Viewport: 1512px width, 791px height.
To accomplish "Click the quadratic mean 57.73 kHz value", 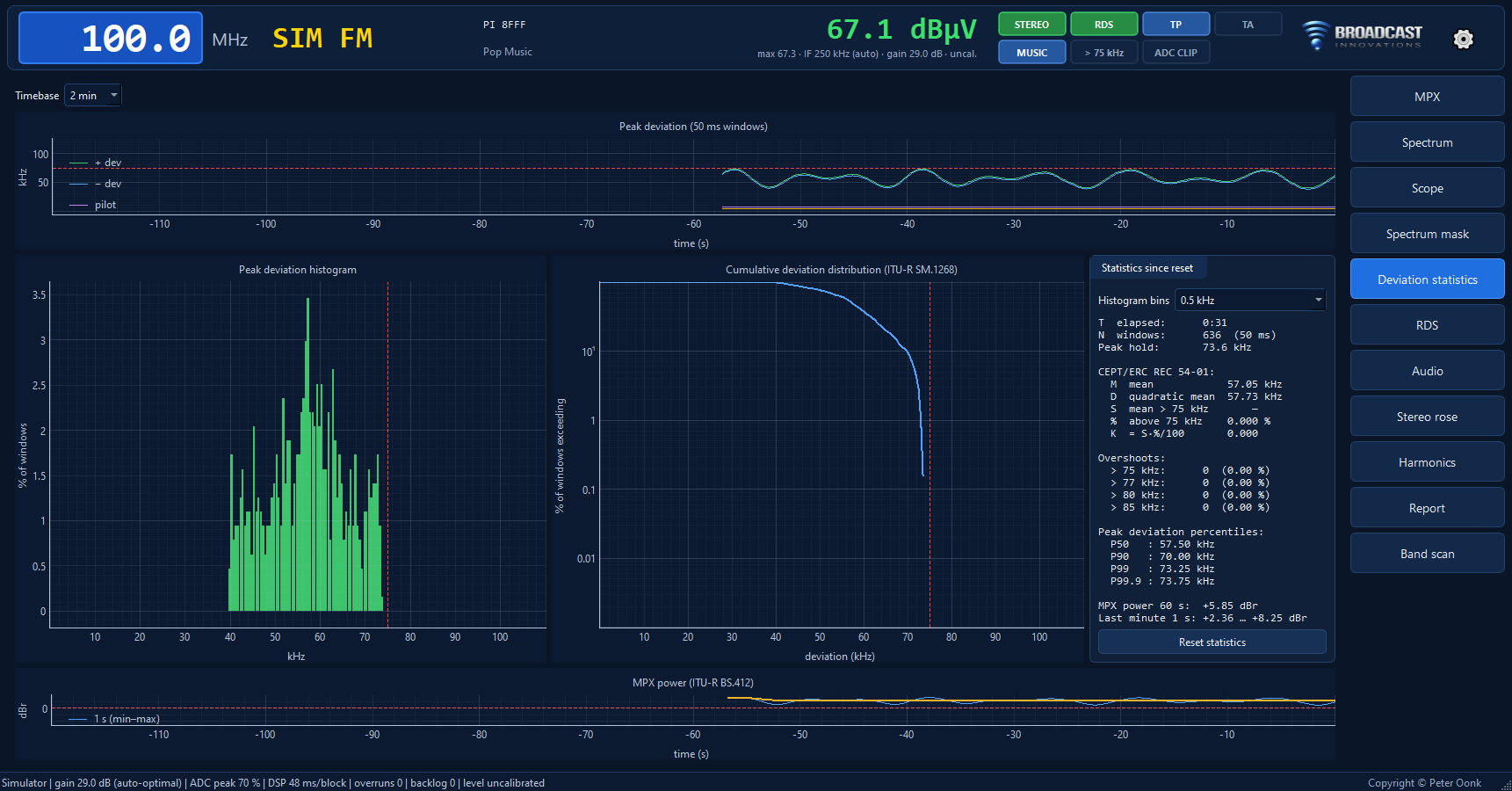I will point(1255,397).
